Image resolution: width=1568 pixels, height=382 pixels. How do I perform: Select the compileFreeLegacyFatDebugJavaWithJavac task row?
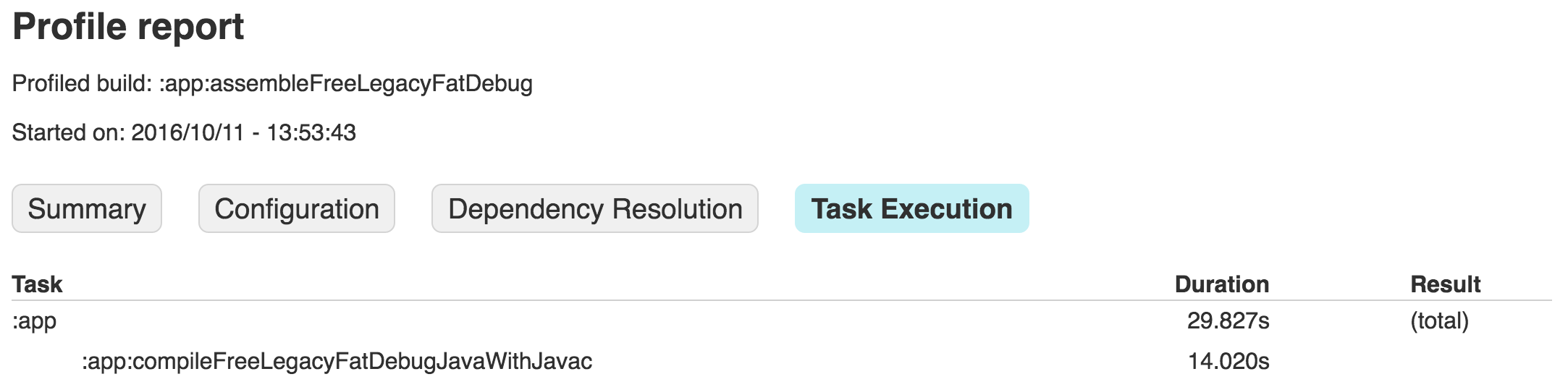pyautogui.click(x=337, y=361)
